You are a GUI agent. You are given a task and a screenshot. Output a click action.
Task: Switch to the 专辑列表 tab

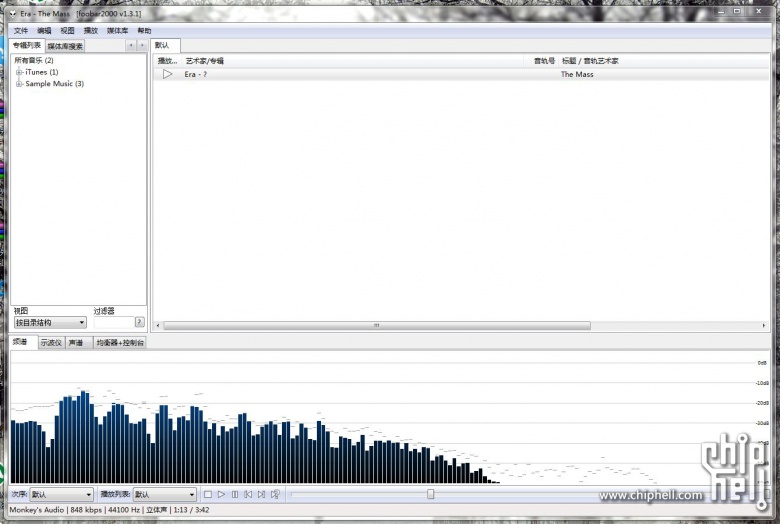point(27,45)
